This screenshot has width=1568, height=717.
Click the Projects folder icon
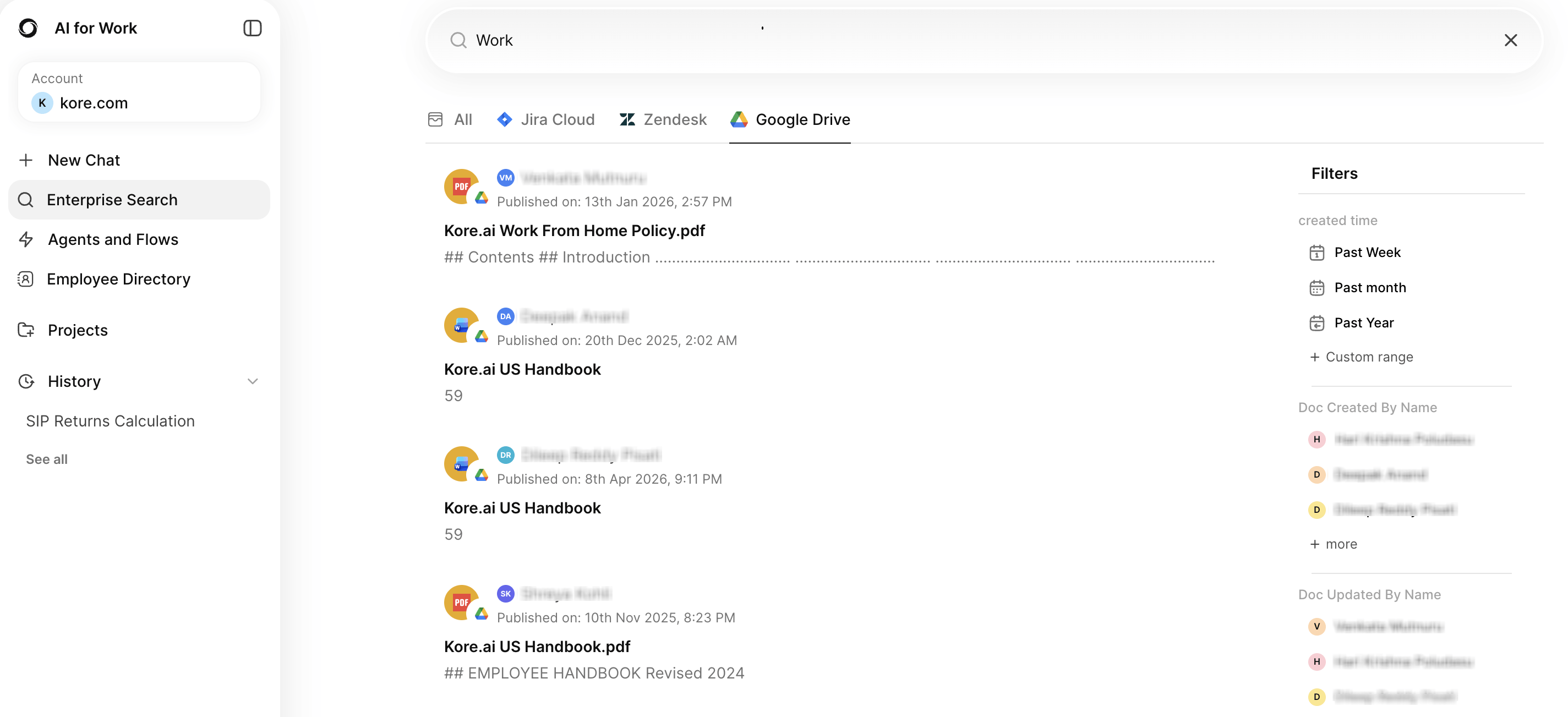click(25, 330)
